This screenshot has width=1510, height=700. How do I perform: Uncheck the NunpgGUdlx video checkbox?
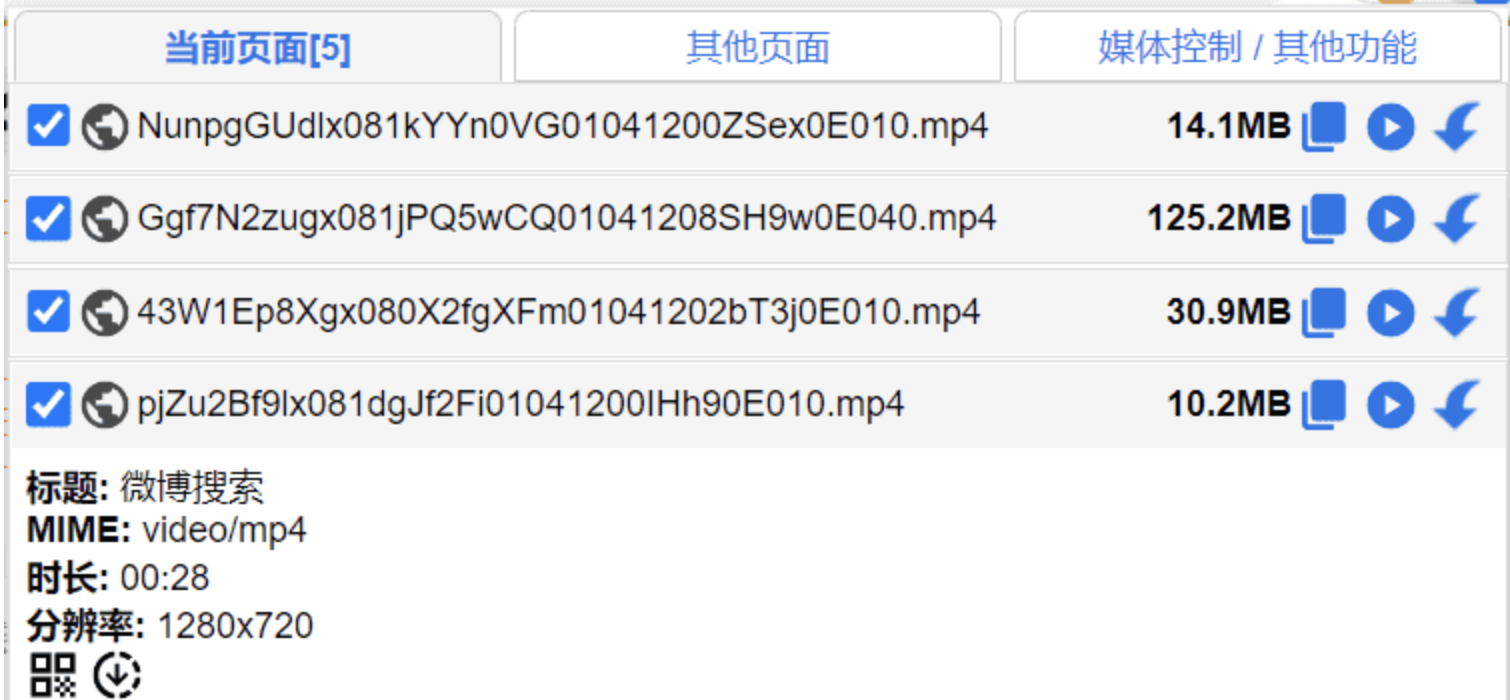point(48,126)
